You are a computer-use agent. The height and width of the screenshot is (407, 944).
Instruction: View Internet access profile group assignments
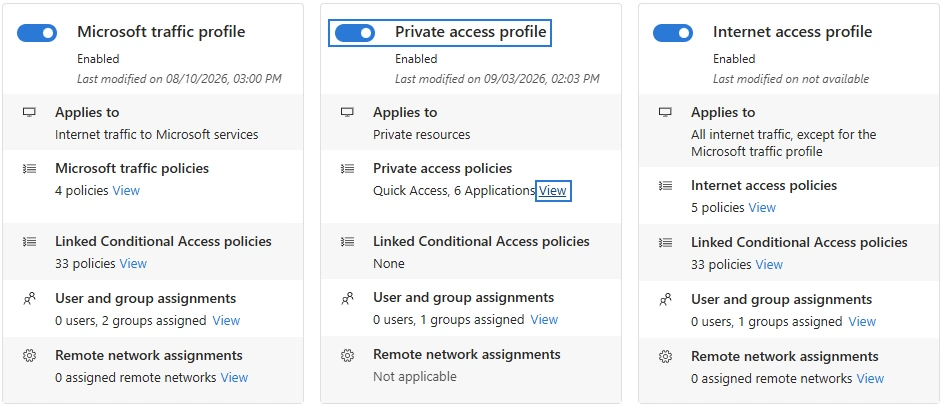(x=862, y=322)
